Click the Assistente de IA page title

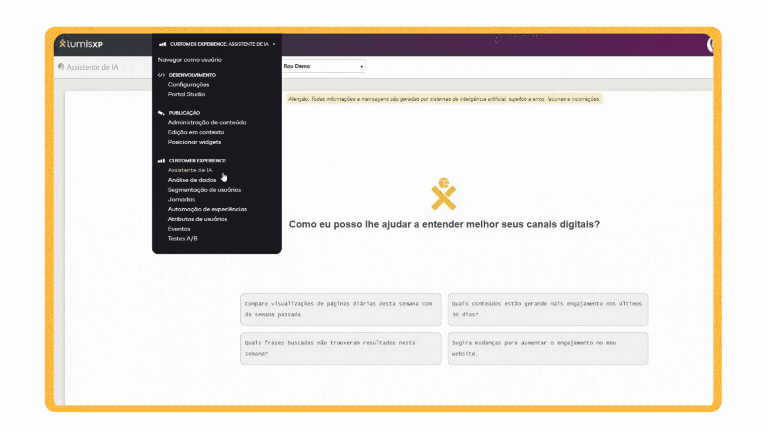point(92,67)
